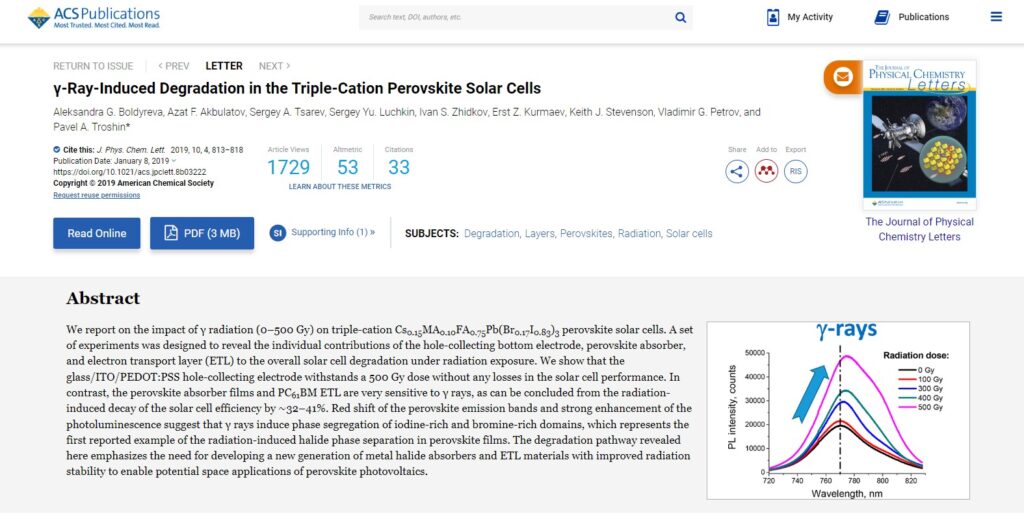Open the journal cover thumbnail

click(x=919, y=135)
